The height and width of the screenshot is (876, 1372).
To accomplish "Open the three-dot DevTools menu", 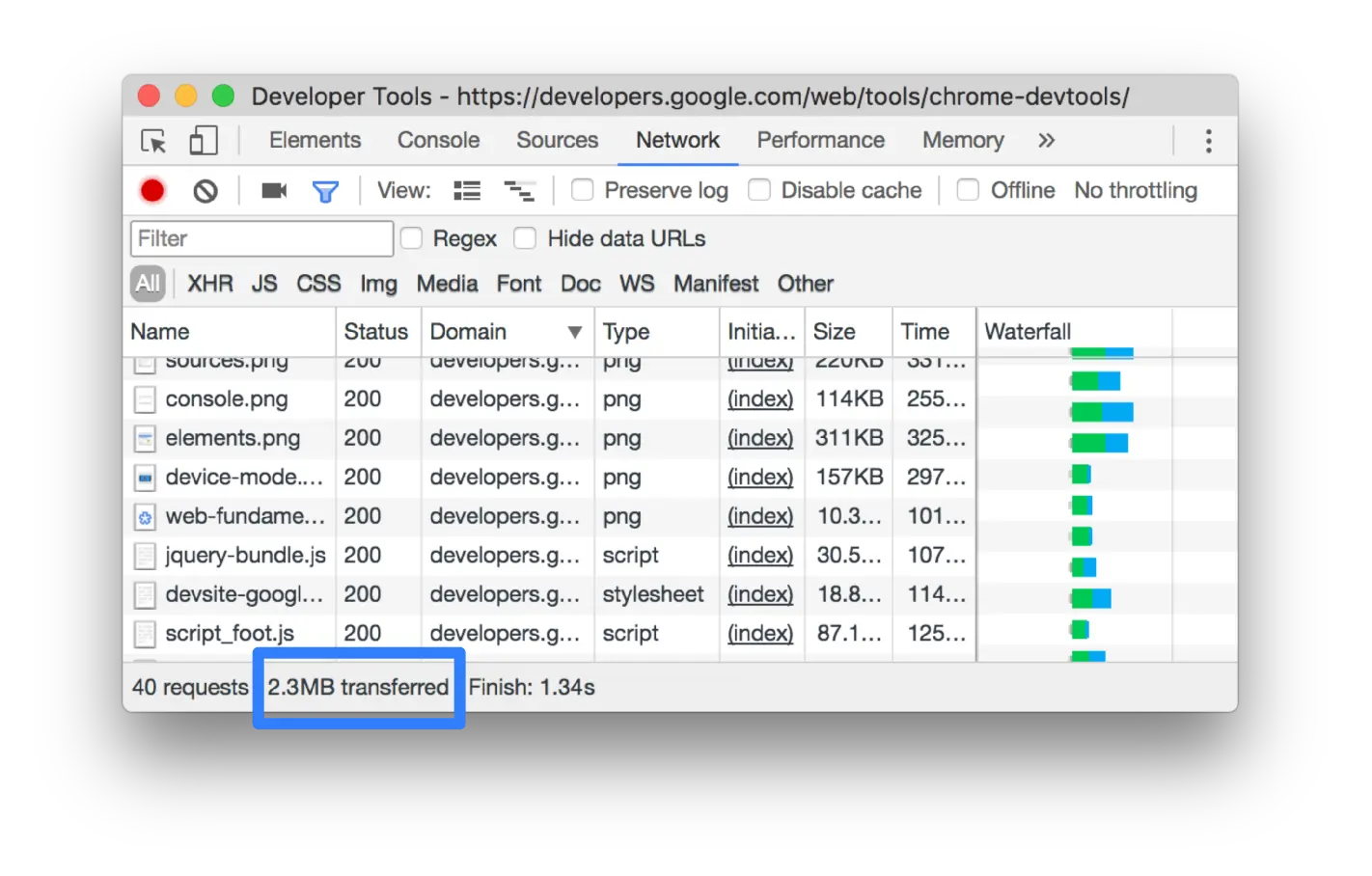I will (1208, 141).
